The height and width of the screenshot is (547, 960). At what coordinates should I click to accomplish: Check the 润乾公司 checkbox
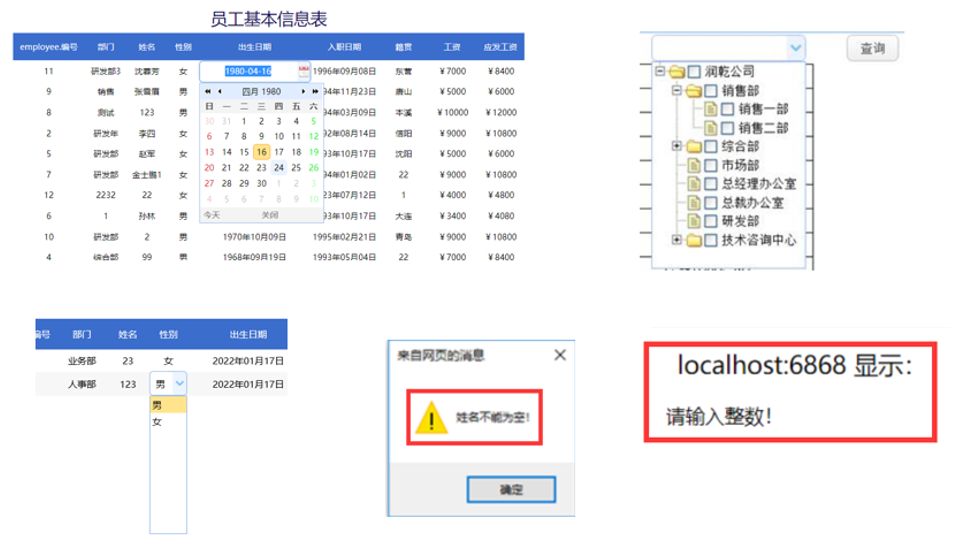(694, 72)
